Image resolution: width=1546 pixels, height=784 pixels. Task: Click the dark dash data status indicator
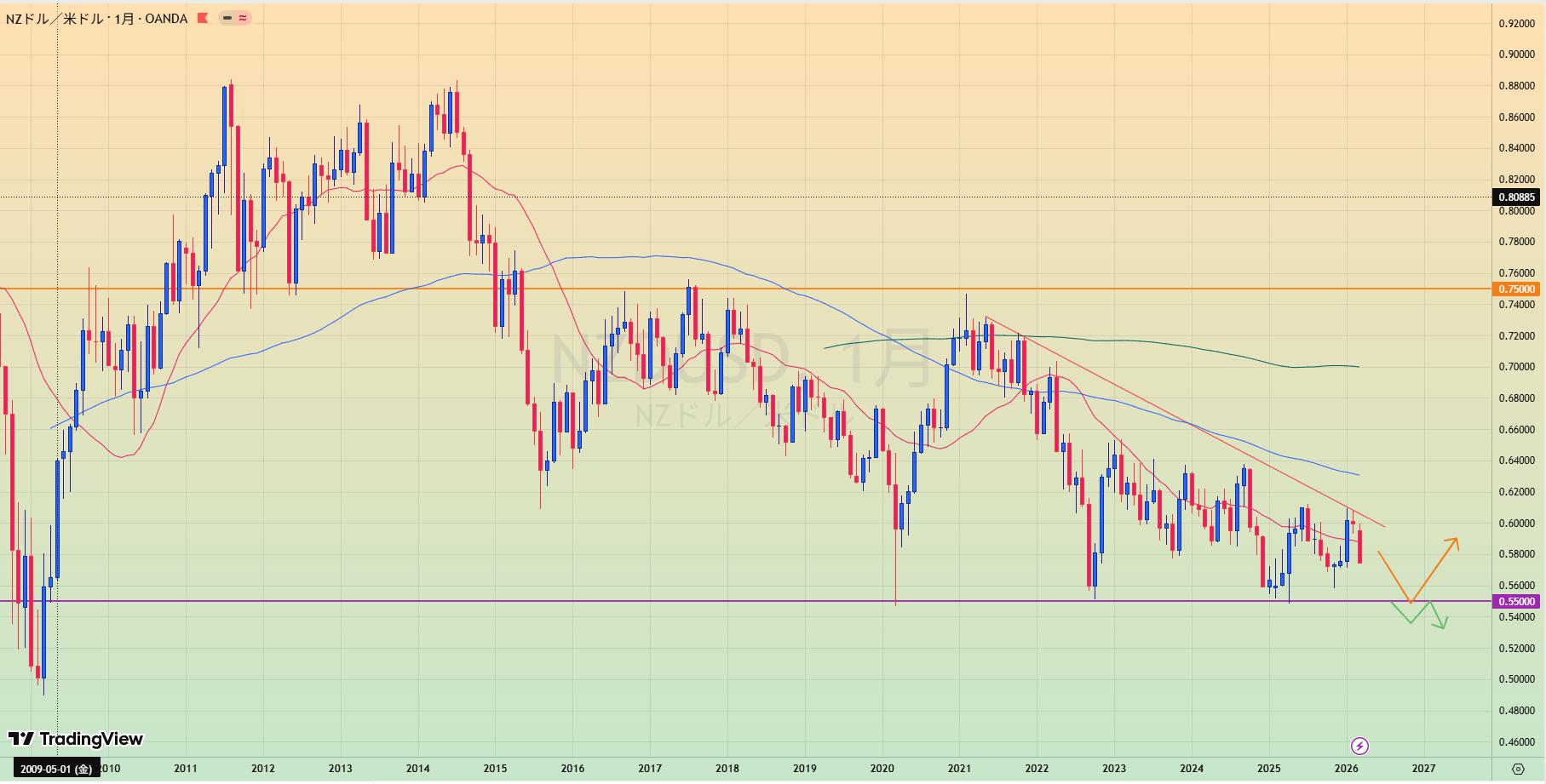coord(227,18)
